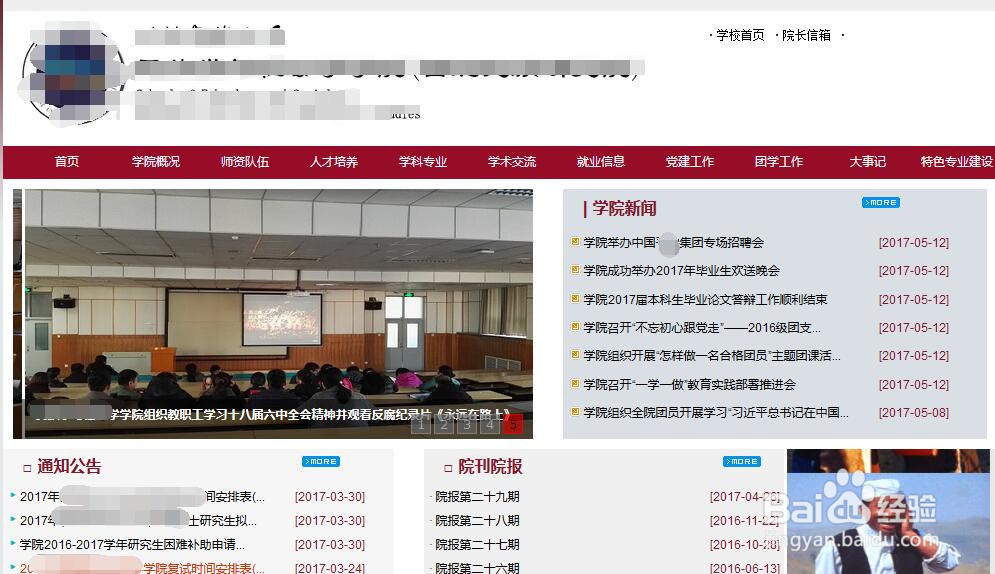995x574 pixels.
Task: Show slide 1 of the photo carousel
Action: point(421,424)
